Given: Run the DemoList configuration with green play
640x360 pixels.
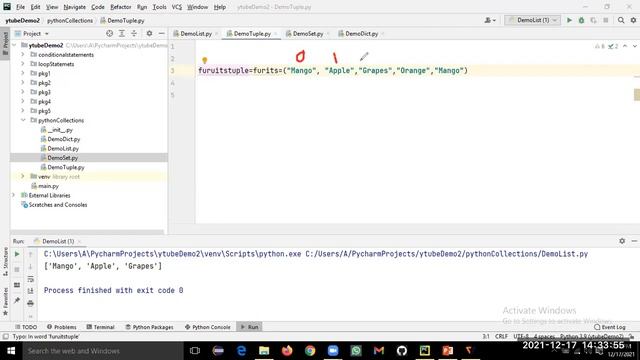Looking at the screenshot, I should [569, 20].
